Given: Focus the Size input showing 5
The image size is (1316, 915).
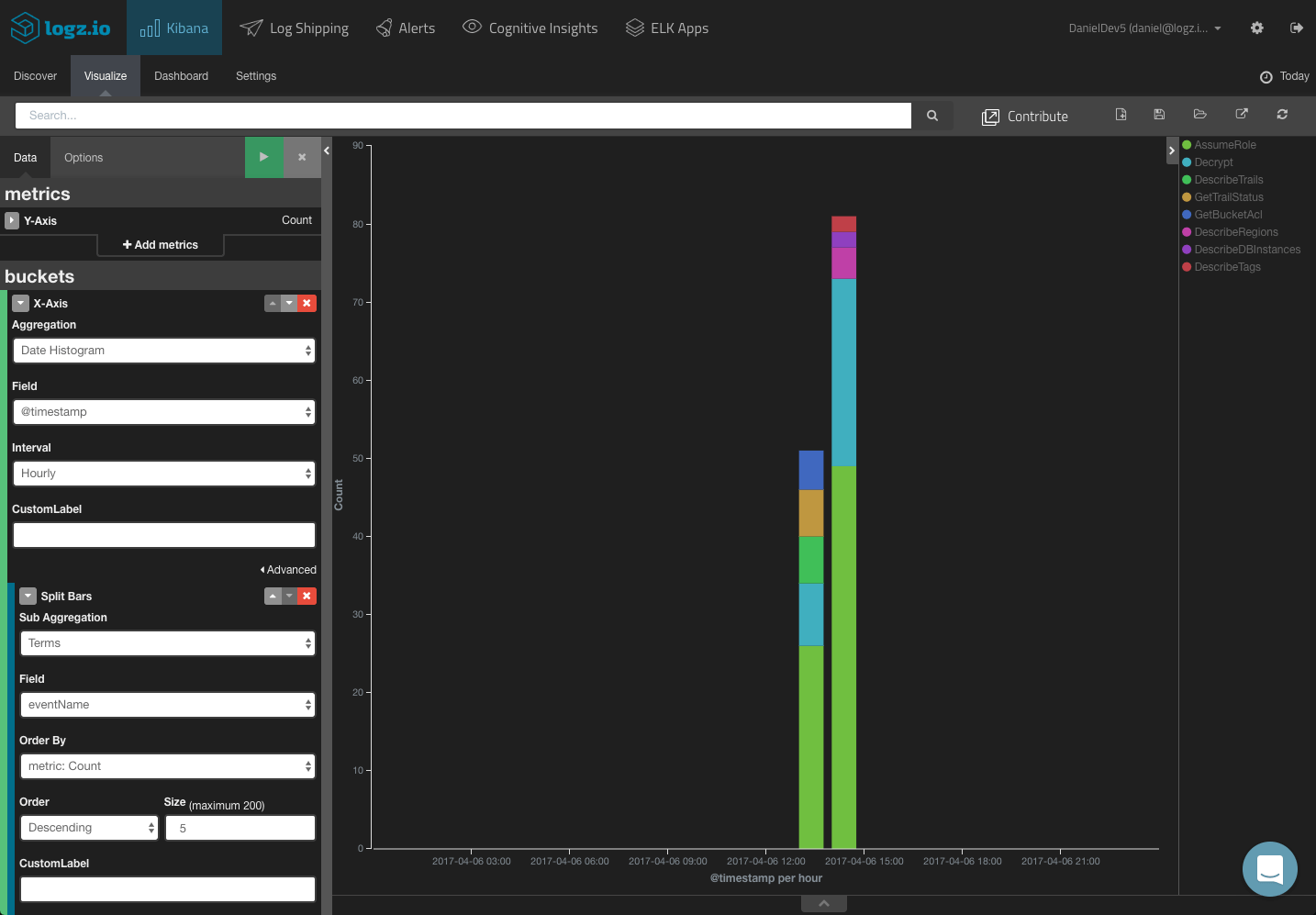Looking at the screenshot, I should [x=240, y=828].
